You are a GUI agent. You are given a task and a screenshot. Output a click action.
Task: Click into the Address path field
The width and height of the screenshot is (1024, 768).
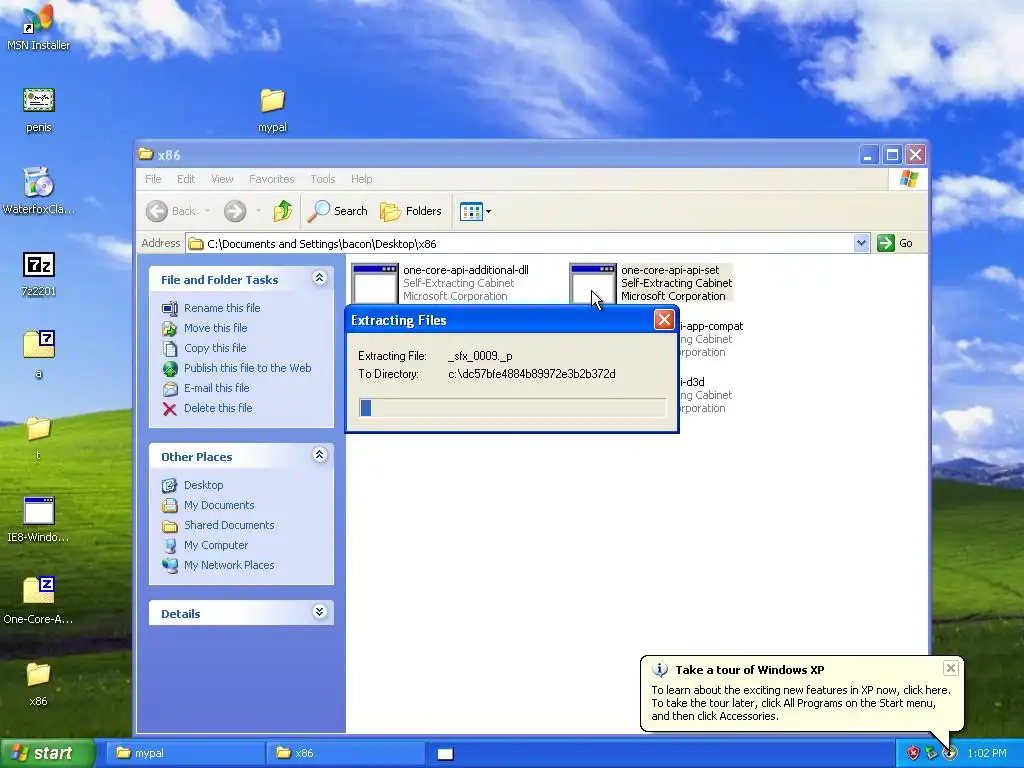click(520, 244)
